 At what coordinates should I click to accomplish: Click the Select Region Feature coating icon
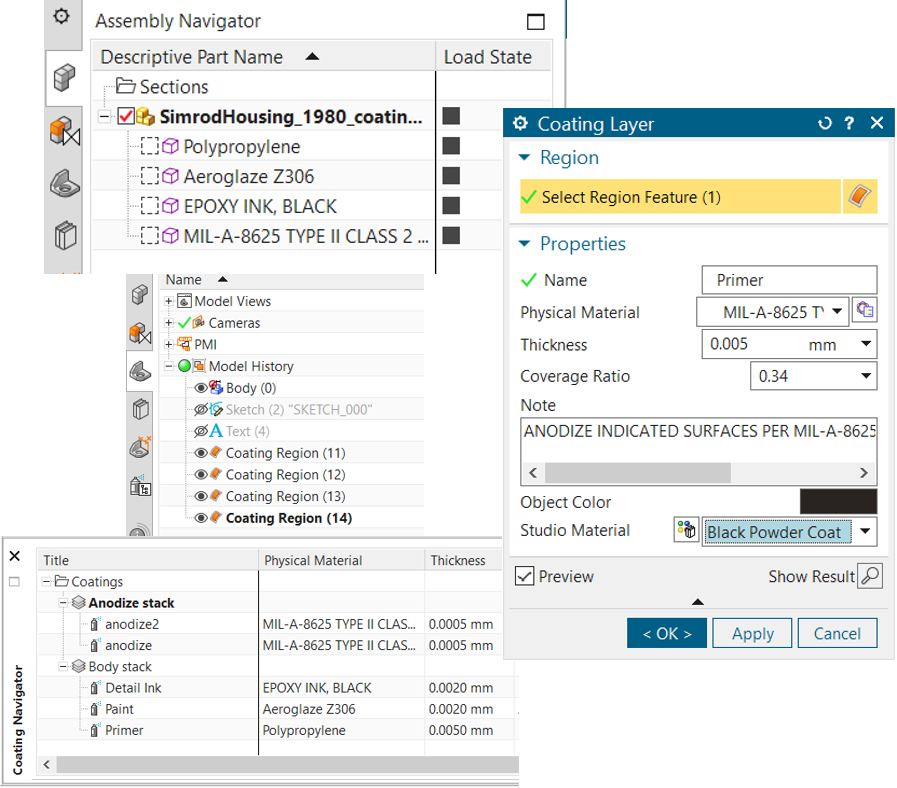coord(861,197)
